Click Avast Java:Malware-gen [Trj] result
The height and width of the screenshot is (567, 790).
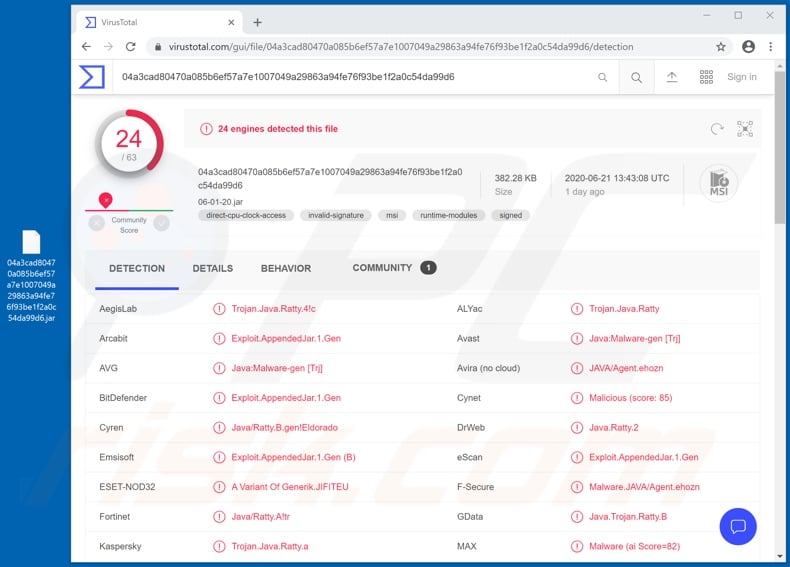coord(634,339)
